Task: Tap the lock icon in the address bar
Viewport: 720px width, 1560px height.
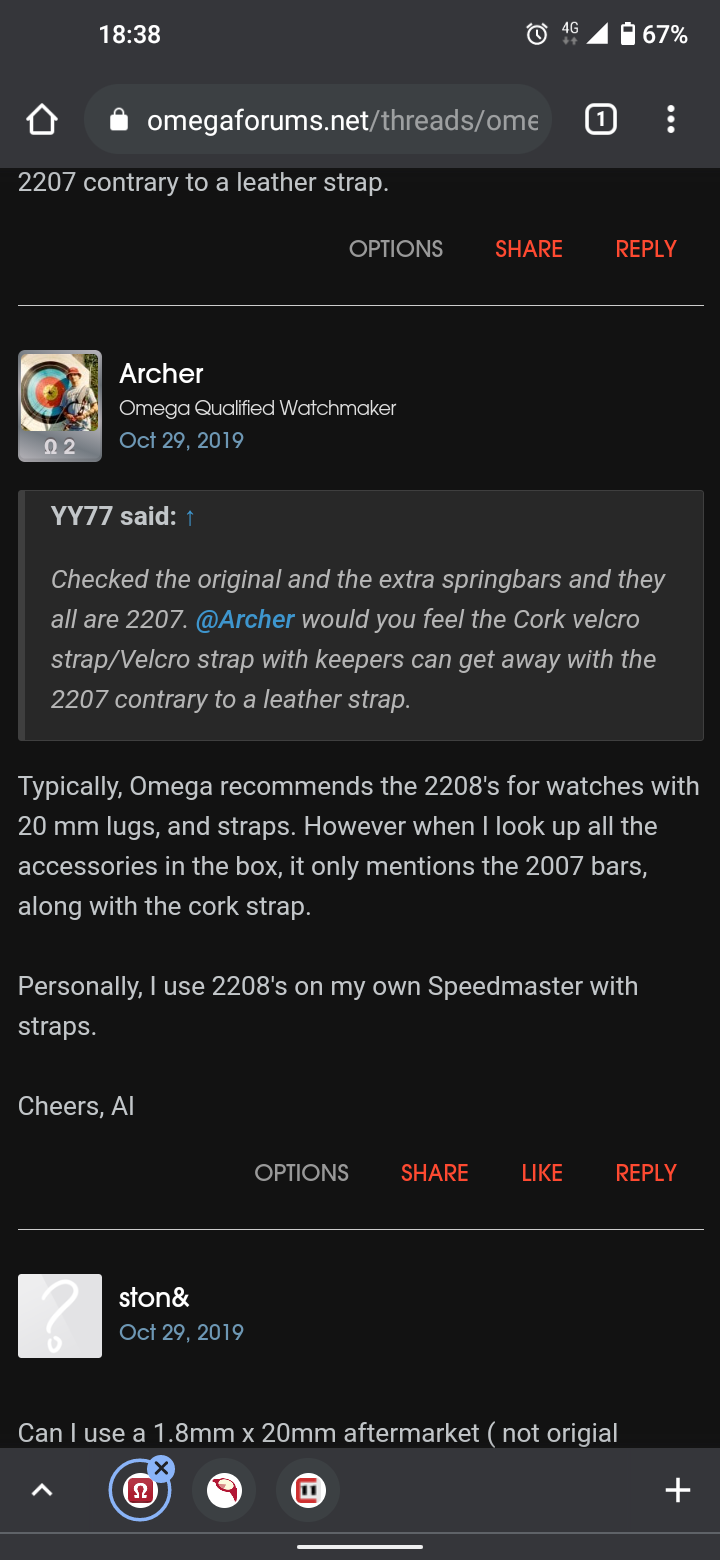Action: coord(119,121)
